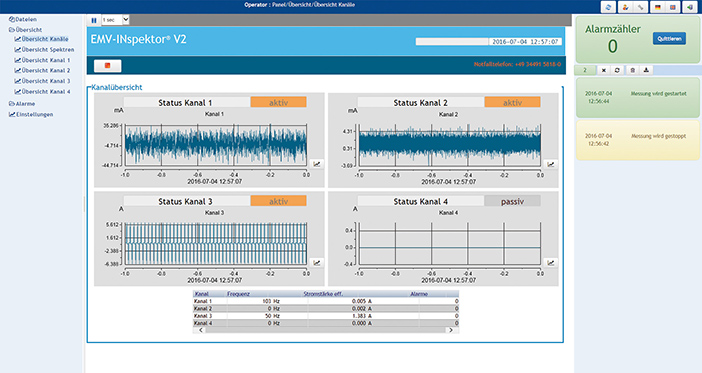Image resolution: width=702 pixels, height=373 pixels.
Task: Click the table scrollbar left arrow
Action: point(201,330)
